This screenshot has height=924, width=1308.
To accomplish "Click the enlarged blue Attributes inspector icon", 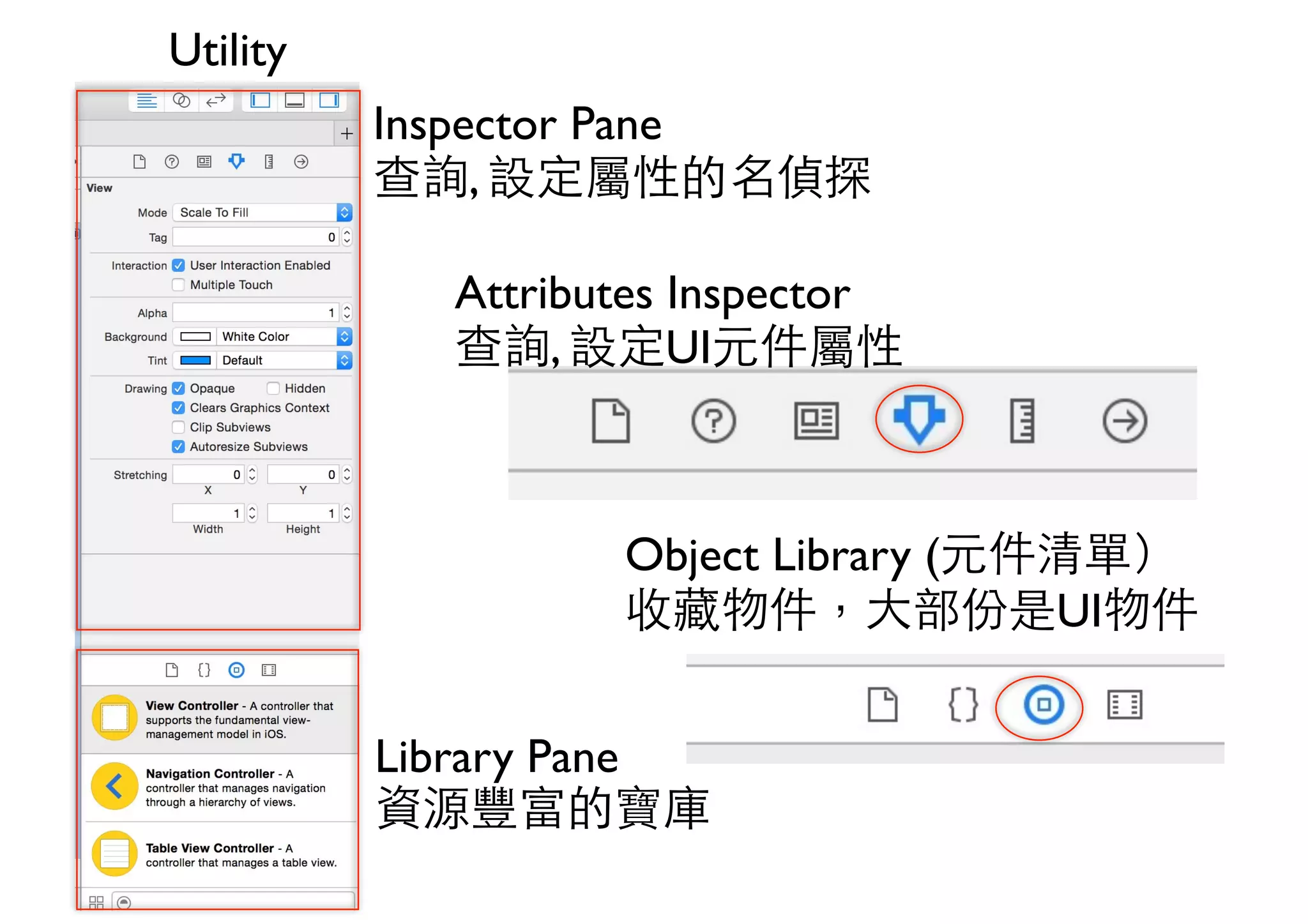I will 919,420.
